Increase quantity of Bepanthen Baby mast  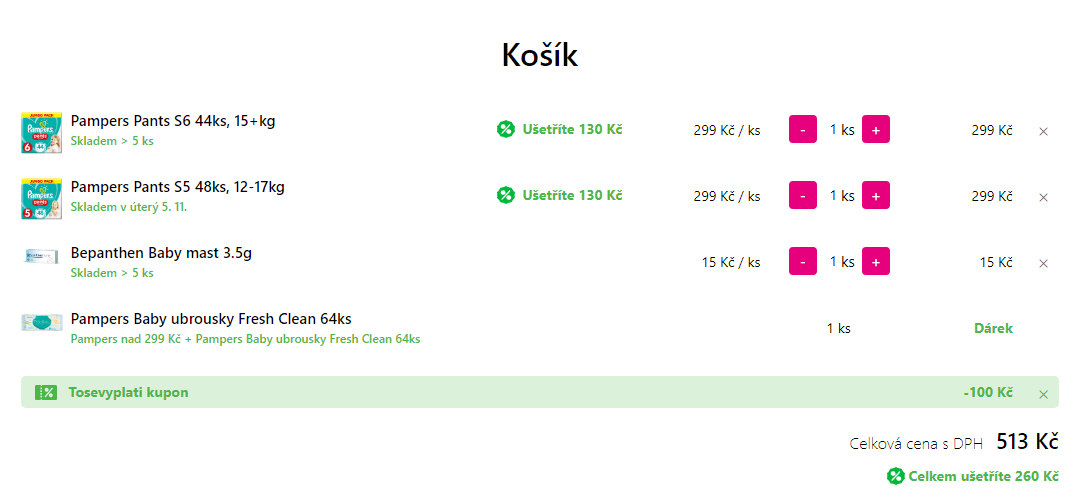(876, 261)
